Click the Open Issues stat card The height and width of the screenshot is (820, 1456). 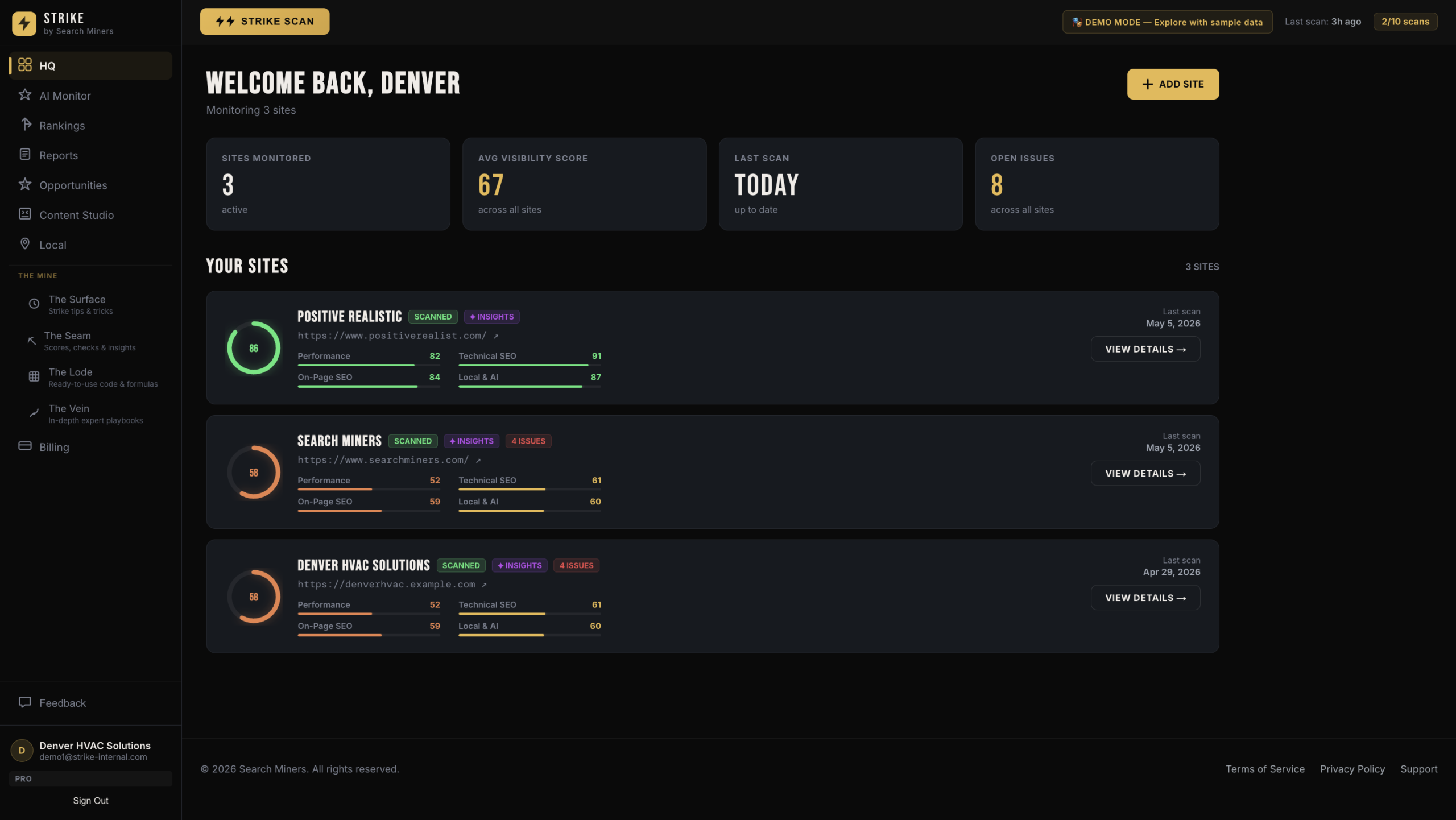coord(1097,184)
